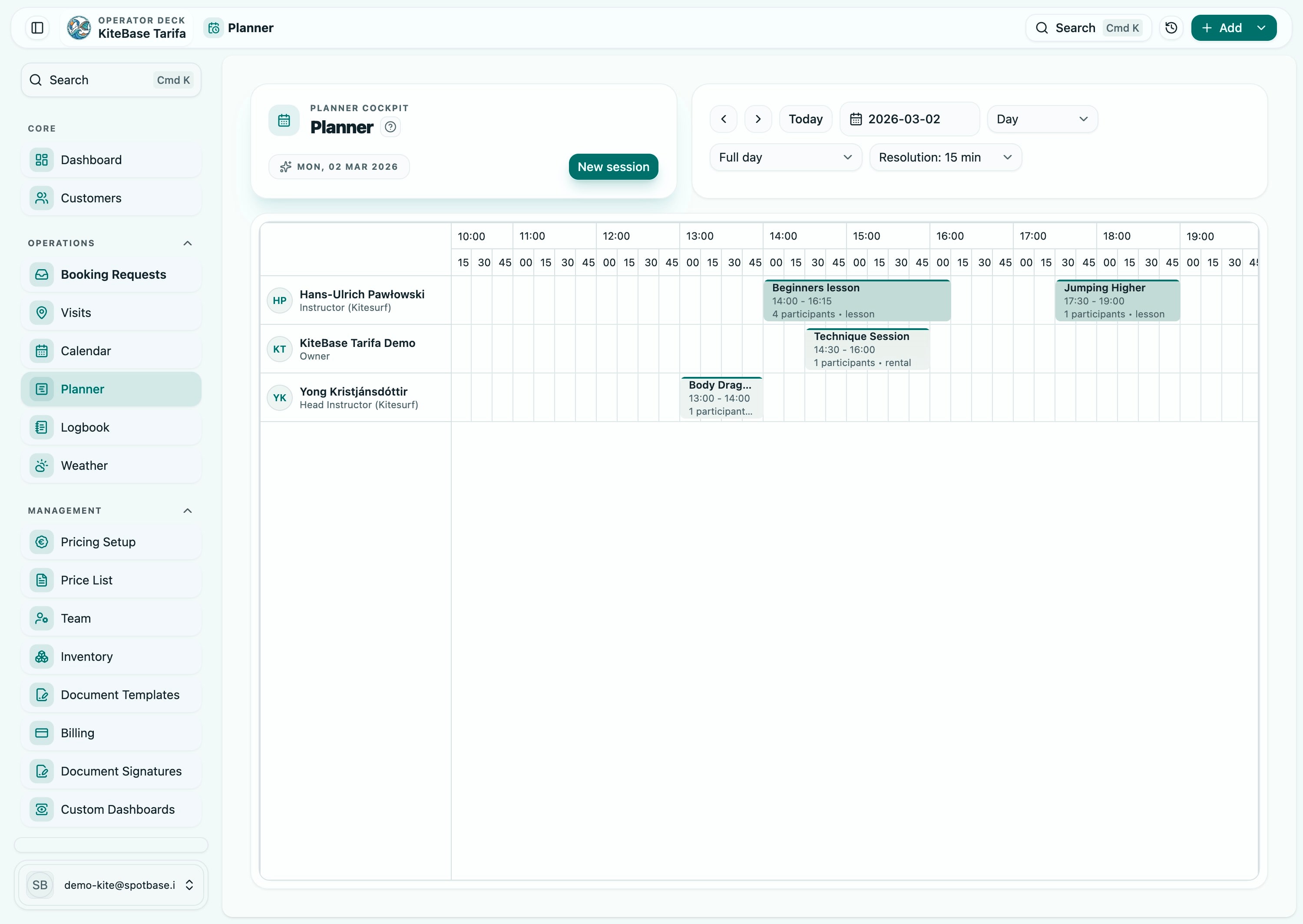
Task: Open the Full day dropdown
Action: 786,157
